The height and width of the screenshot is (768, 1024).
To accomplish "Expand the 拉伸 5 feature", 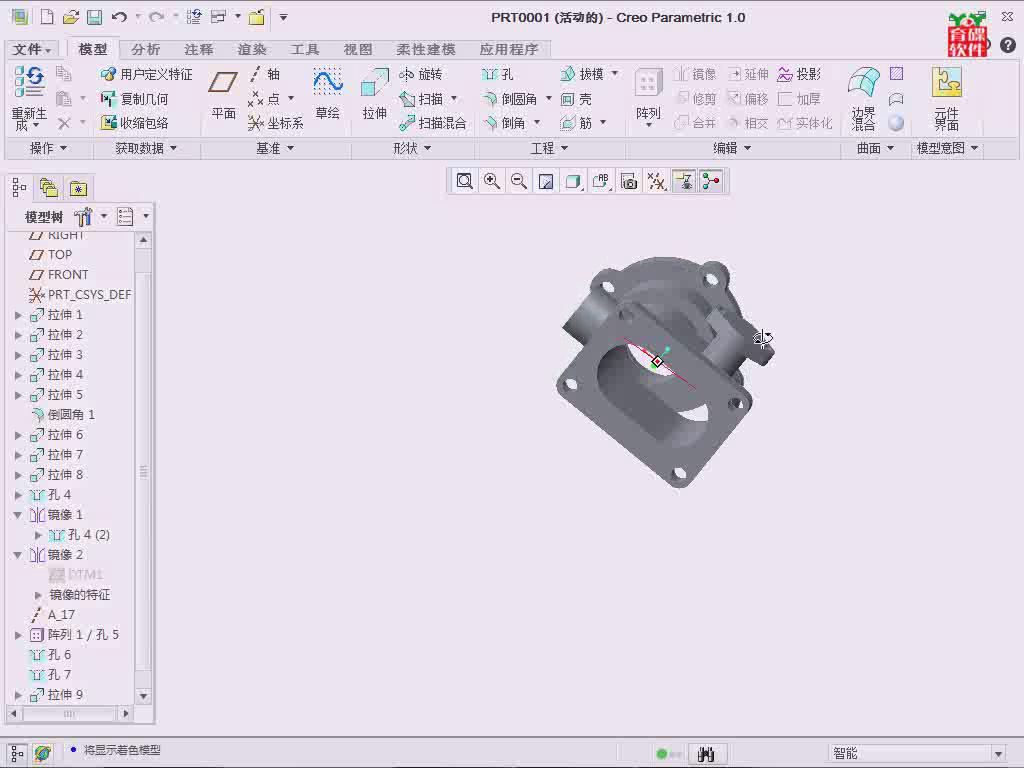I will (18, 395).
